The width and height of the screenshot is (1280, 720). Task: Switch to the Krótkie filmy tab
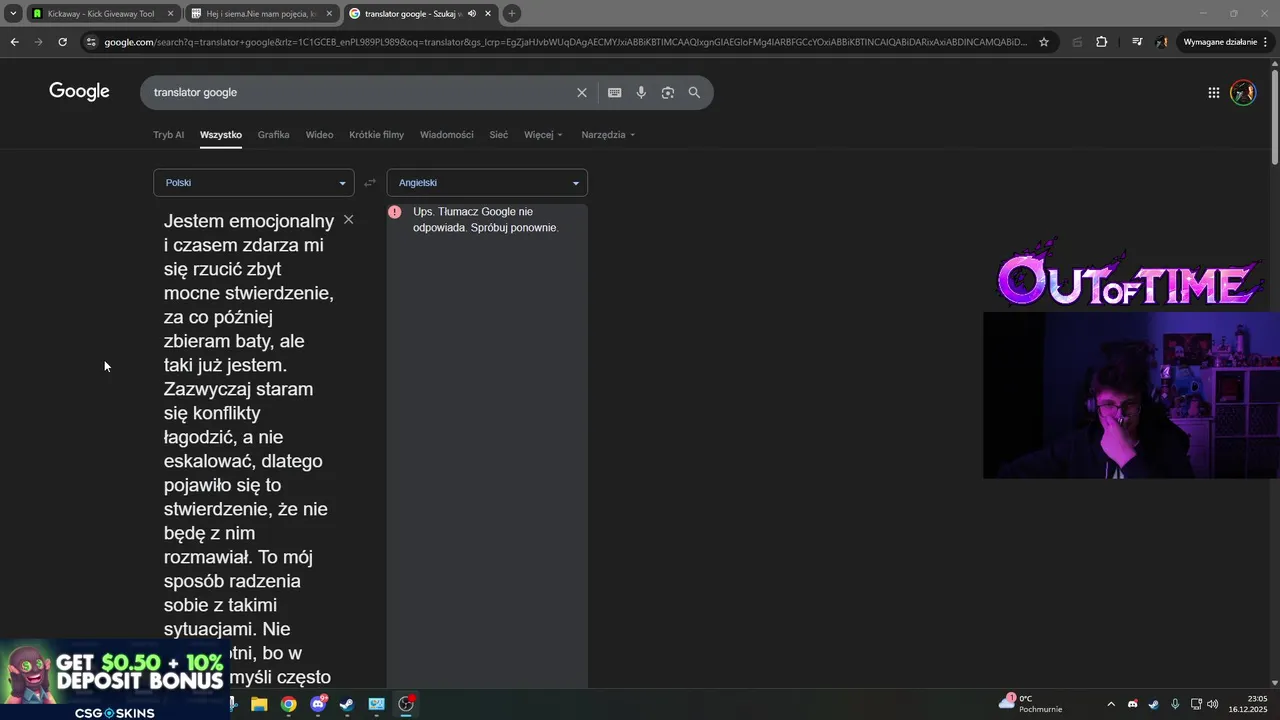click(376, 135)
